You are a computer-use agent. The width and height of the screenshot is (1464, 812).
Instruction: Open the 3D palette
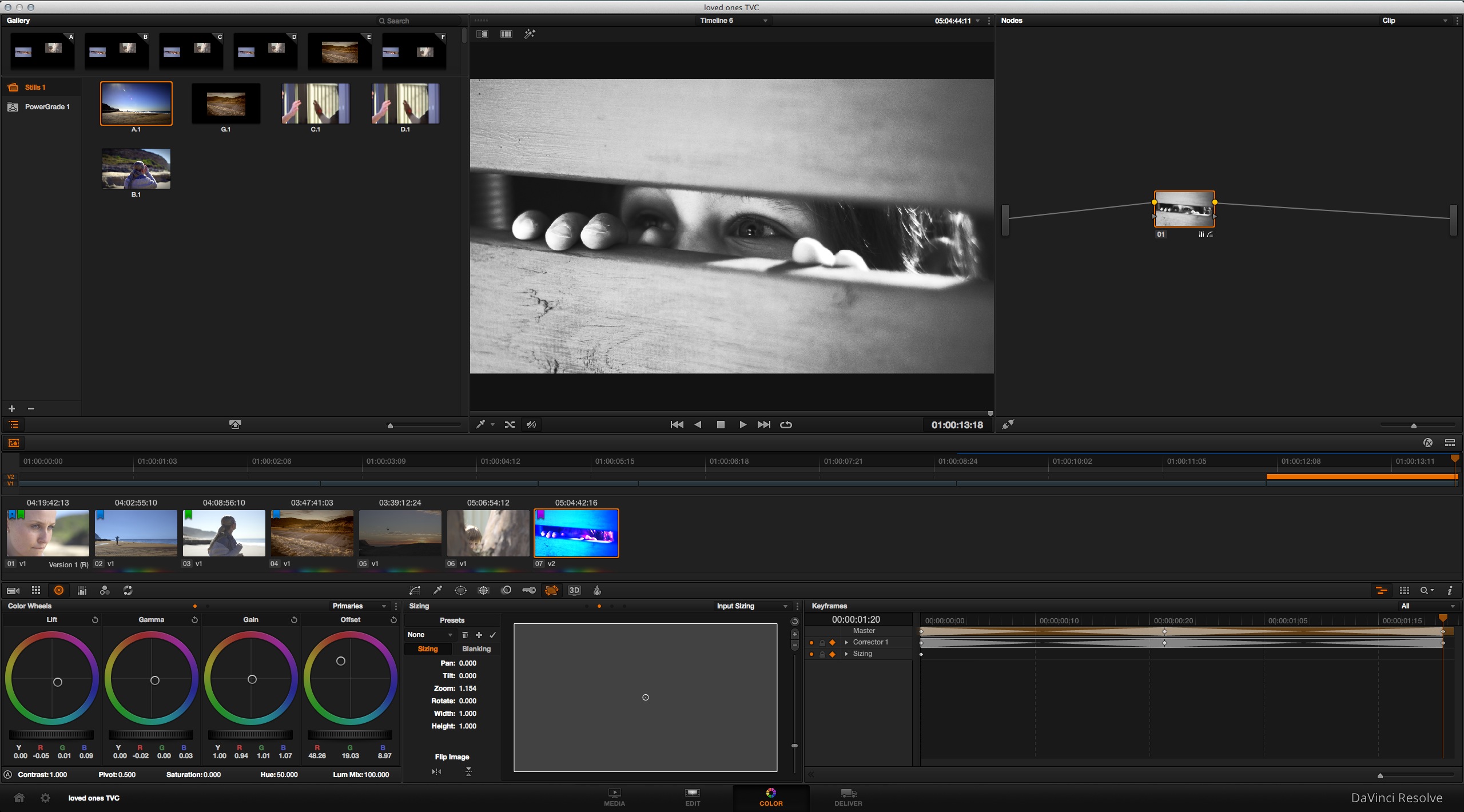tap(575, 590)
